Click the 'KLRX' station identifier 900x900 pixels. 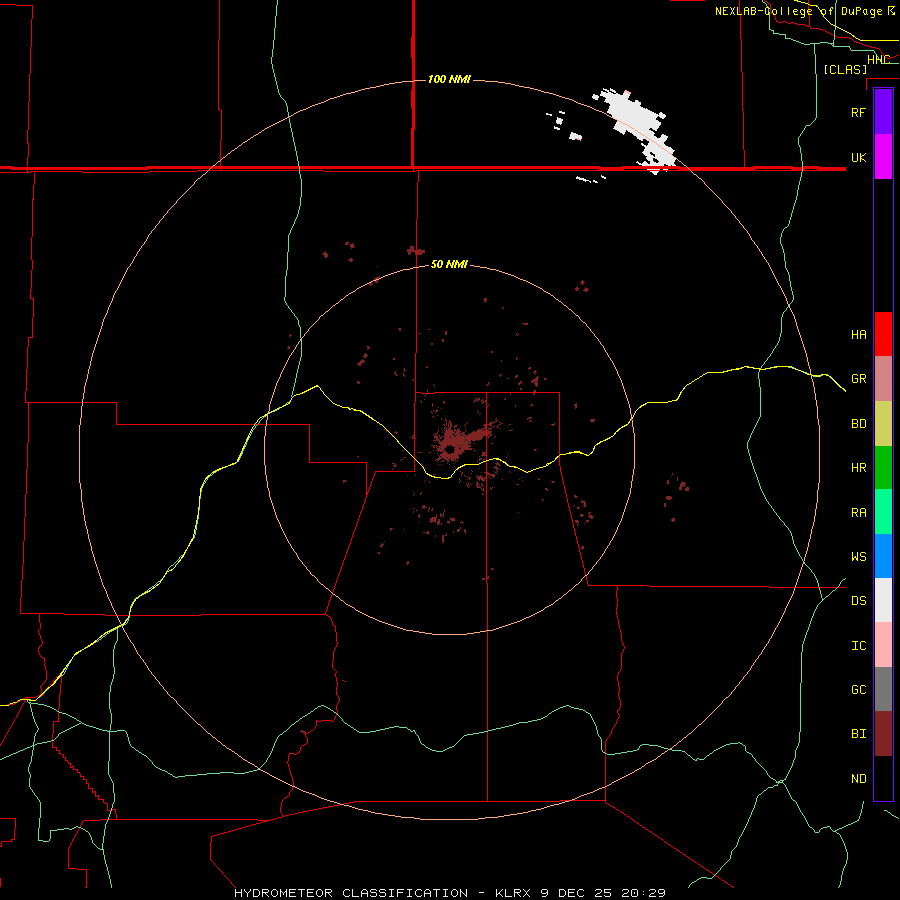pos(513,893)
